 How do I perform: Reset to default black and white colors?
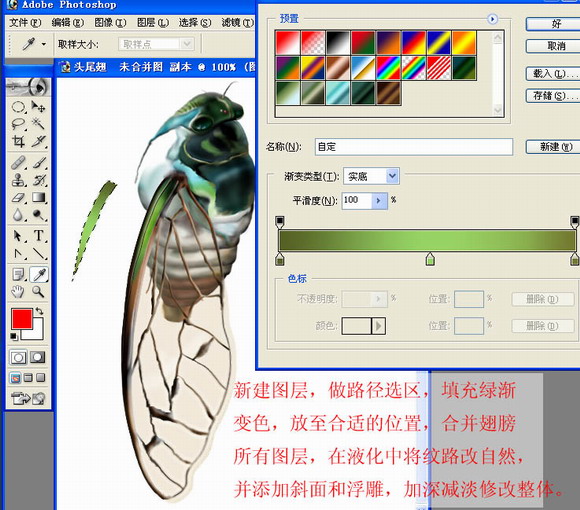pyautogui.click(x=14, y=336)
